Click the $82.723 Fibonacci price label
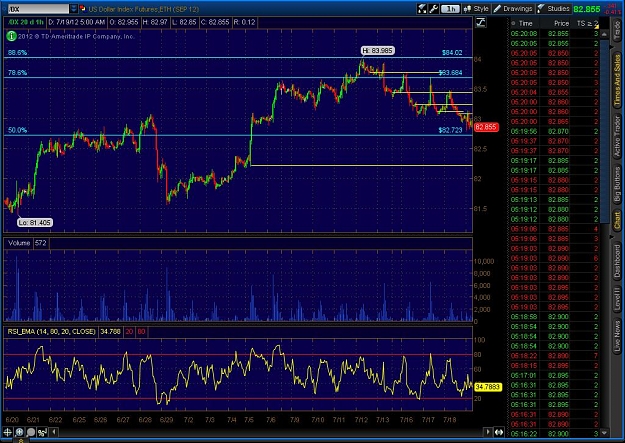 [450, 130]
